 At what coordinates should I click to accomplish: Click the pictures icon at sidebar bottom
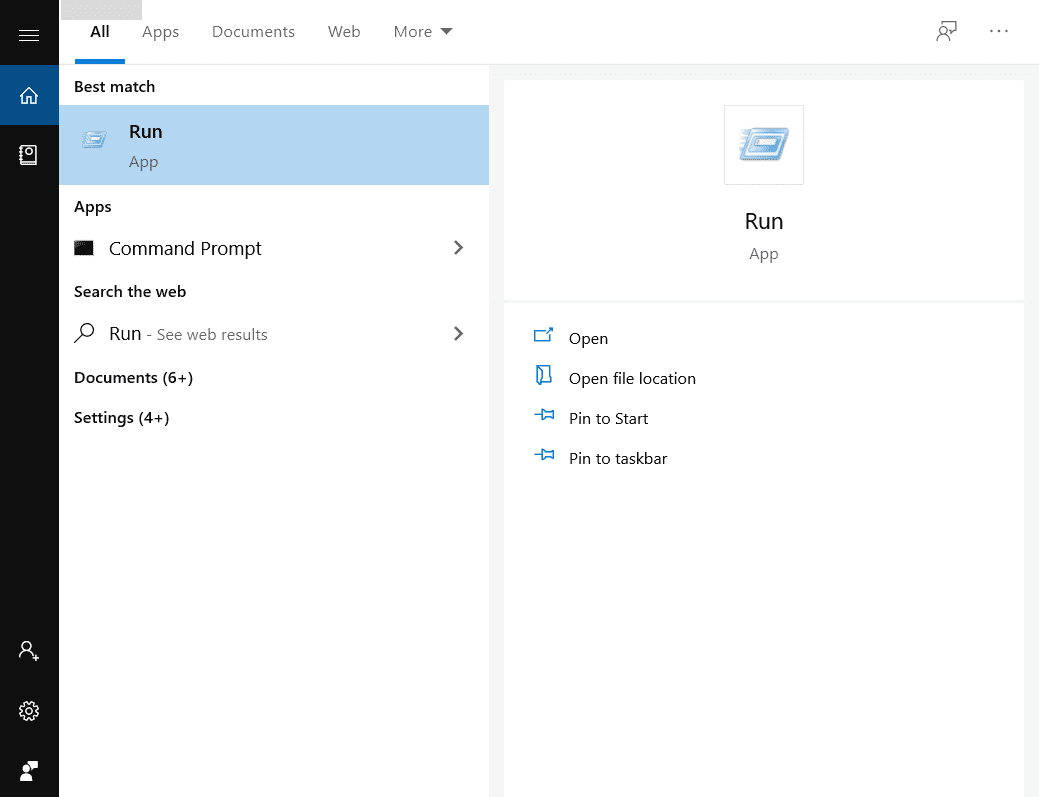click(28, 771)
